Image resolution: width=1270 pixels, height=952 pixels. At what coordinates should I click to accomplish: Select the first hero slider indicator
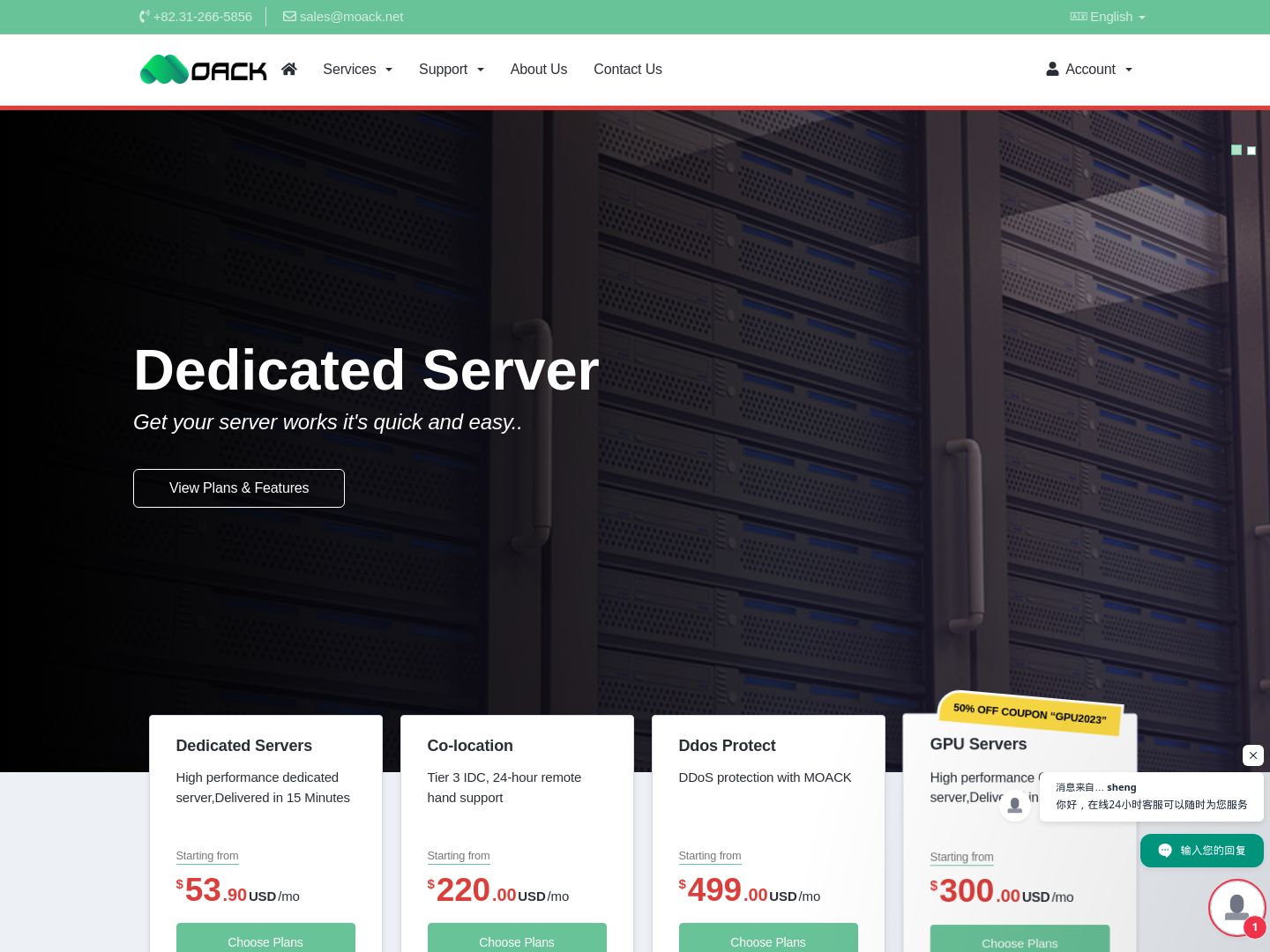(1236, 150)
